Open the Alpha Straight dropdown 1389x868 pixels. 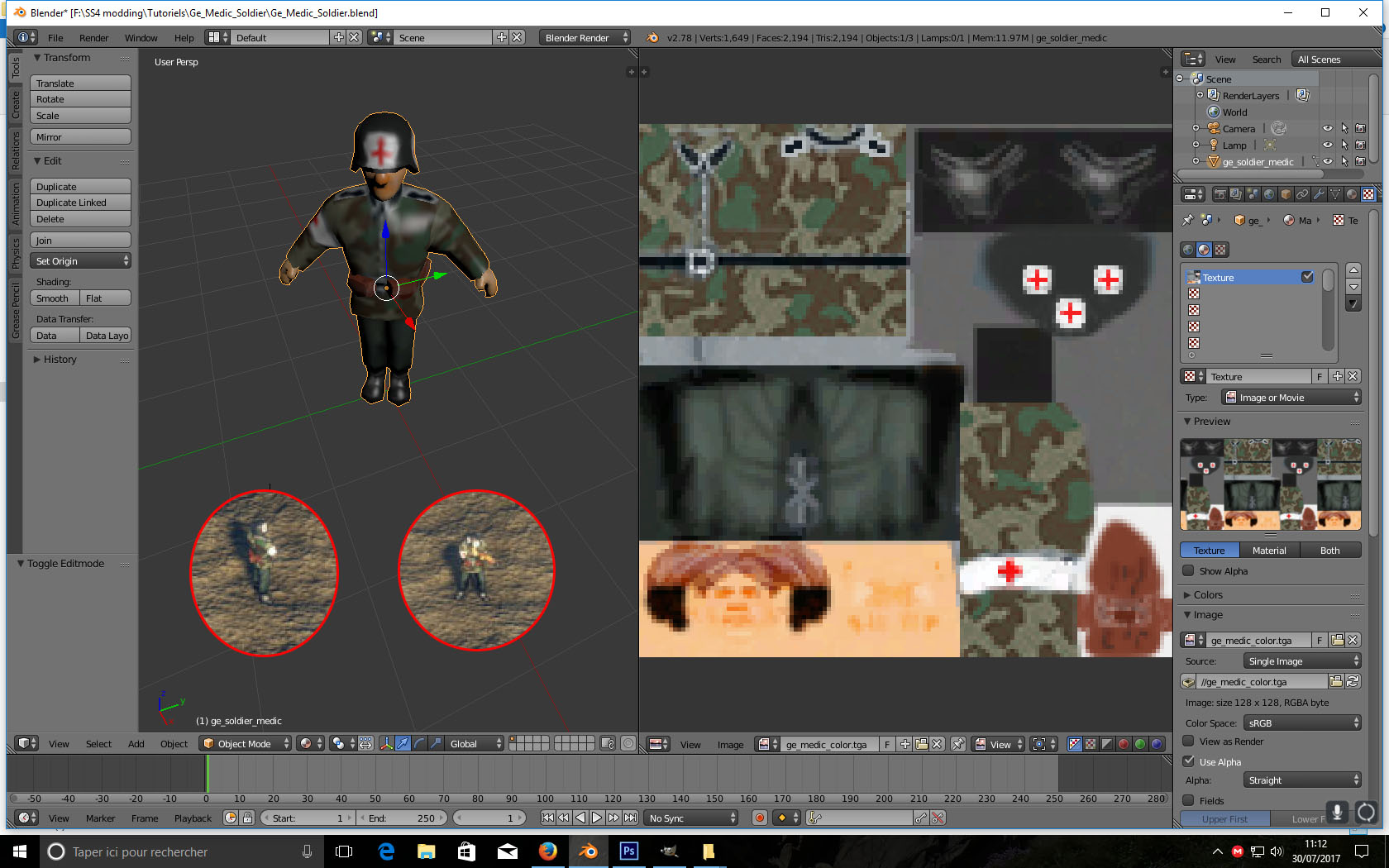1302,780
